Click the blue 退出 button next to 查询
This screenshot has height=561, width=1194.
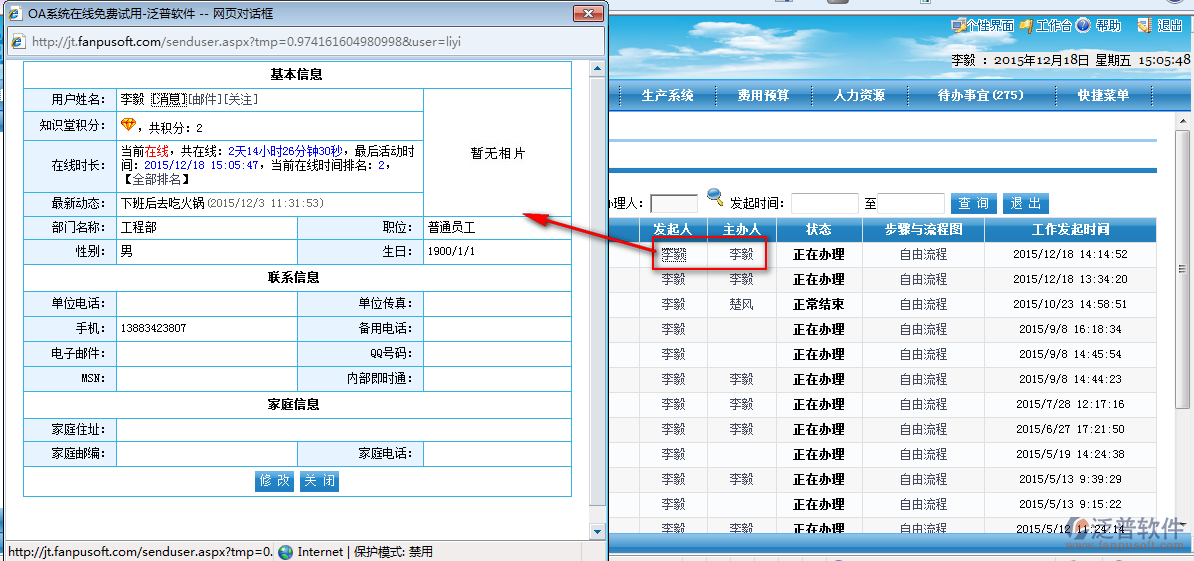[1026, 203]
